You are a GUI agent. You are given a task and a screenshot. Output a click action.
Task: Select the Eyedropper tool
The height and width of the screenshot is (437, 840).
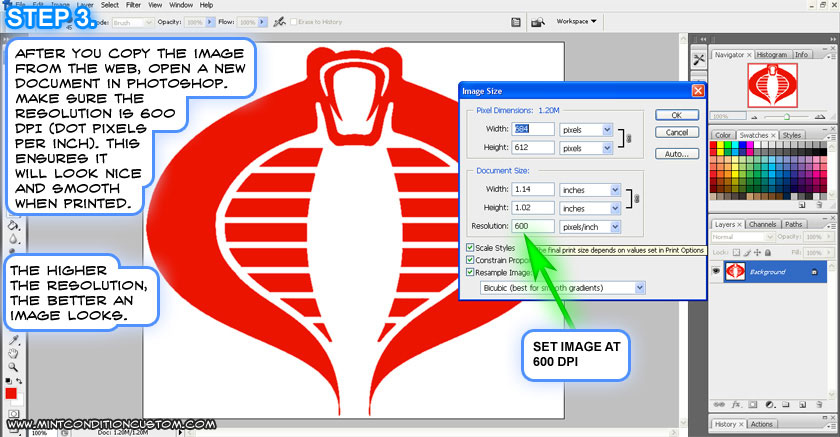(x=13, y=340)
